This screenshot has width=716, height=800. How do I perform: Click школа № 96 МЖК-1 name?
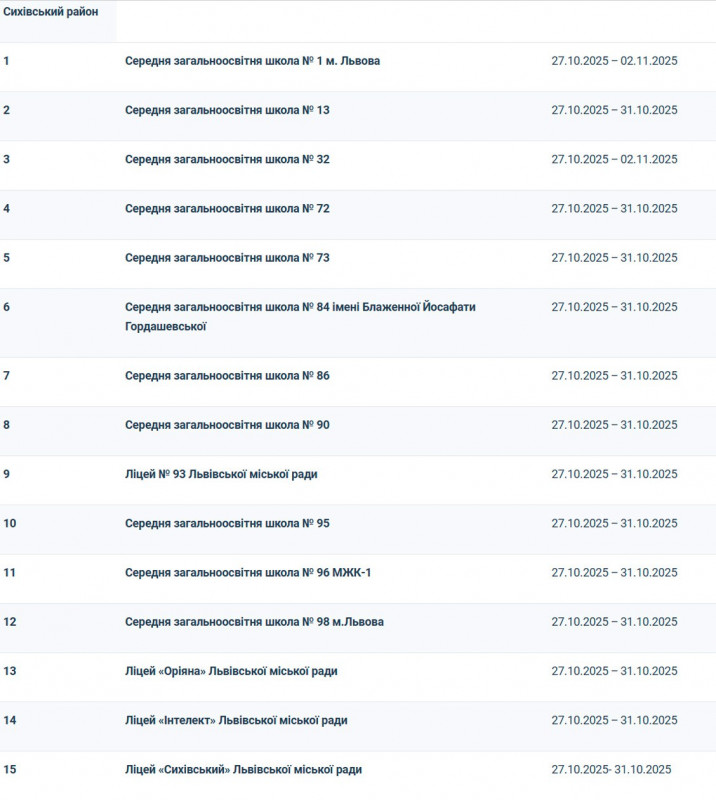248,573
